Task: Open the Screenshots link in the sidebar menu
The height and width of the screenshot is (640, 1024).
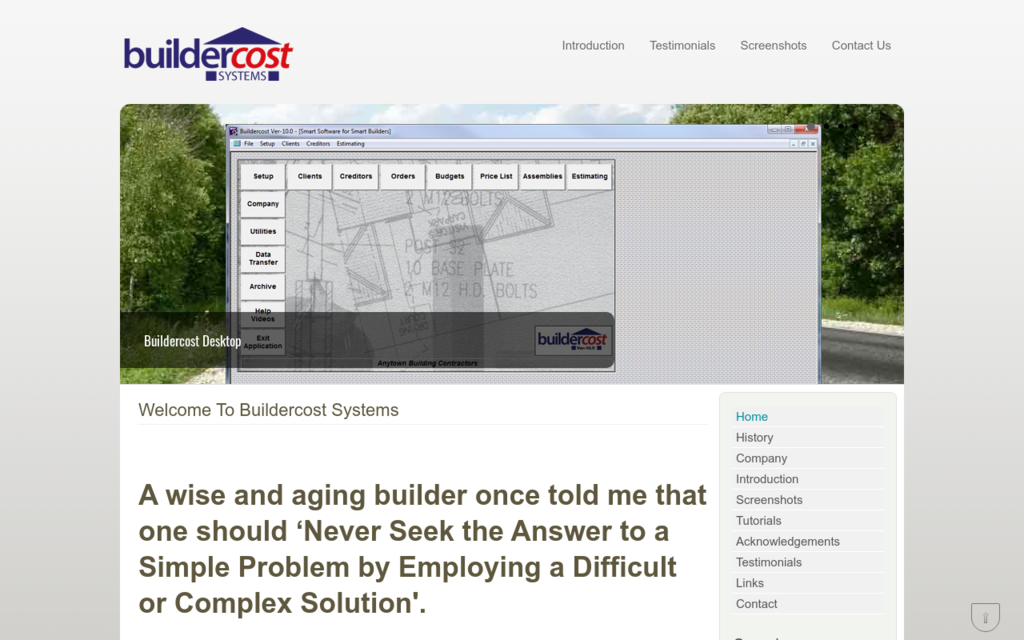Action: (x=769, y=500)
